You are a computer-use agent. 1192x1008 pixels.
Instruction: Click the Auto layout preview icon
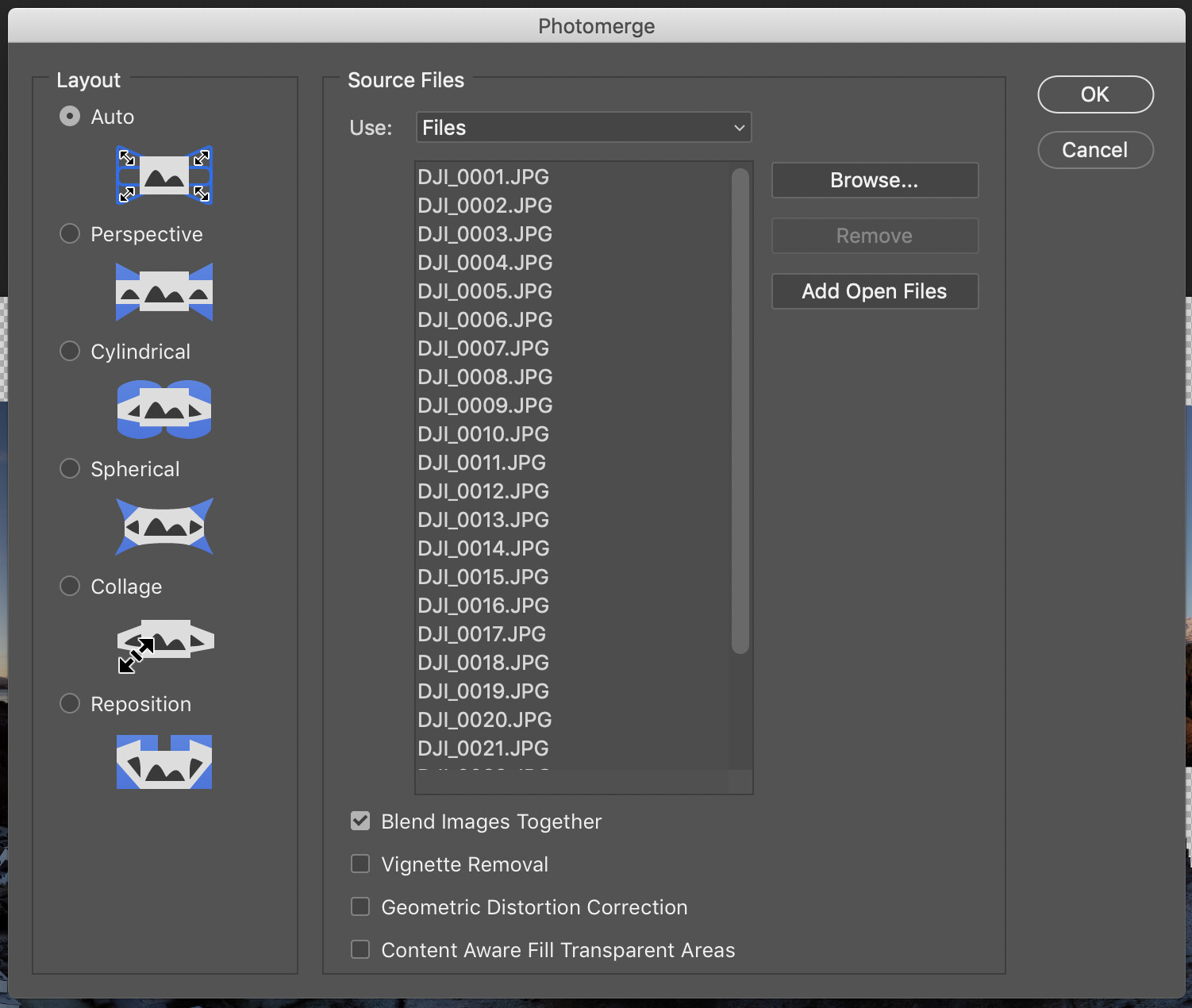pos(164,175)
